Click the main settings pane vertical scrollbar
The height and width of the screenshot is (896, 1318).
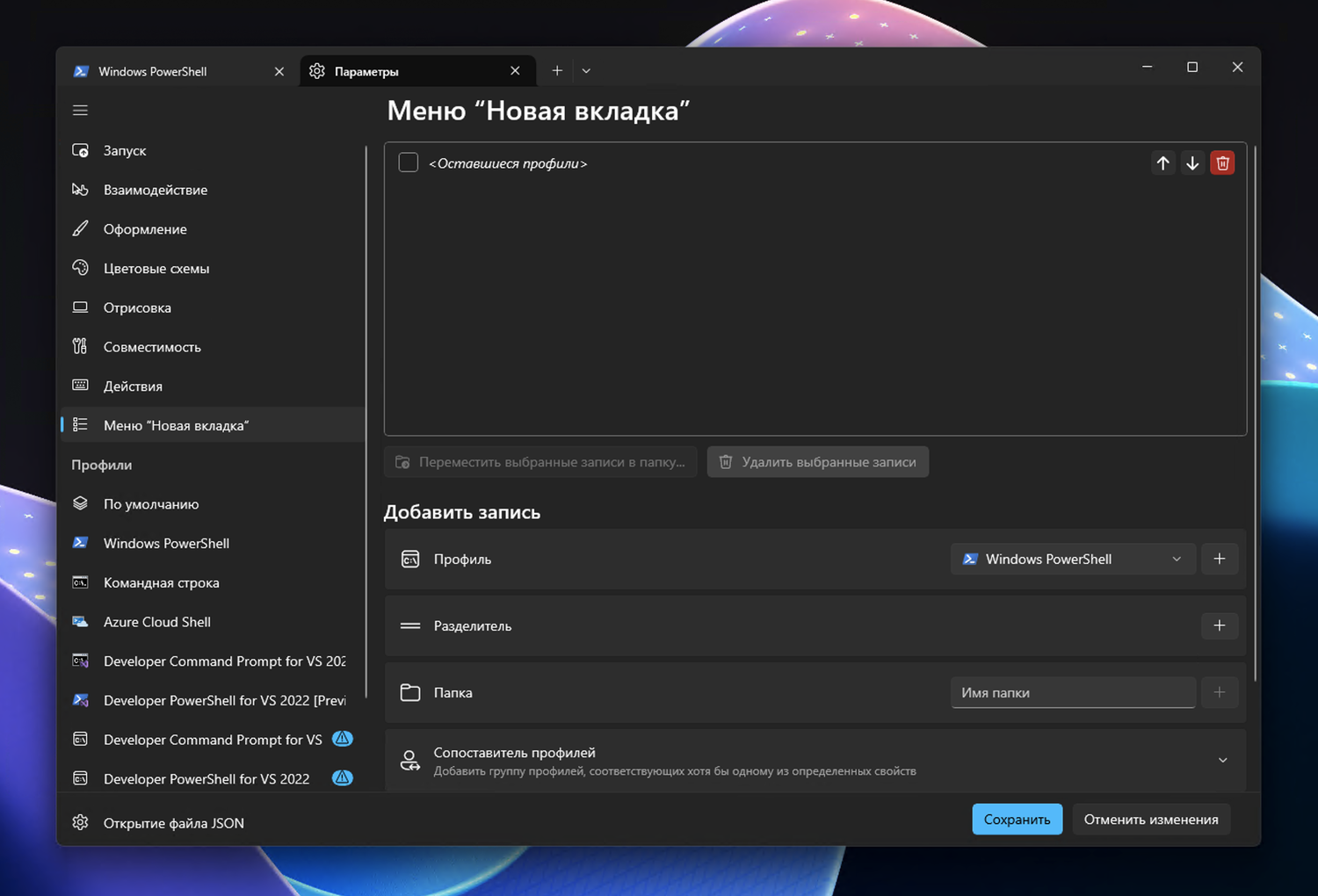(x=1255, y=413)
